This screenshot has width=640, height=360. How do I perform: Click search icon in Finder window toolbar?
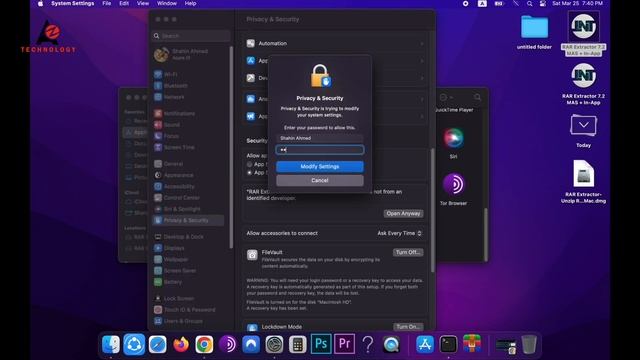pyautogui.click(x=477, y=97)
